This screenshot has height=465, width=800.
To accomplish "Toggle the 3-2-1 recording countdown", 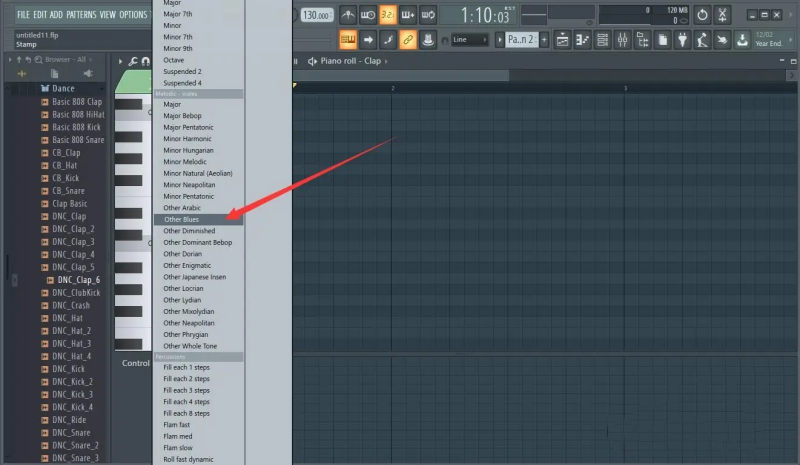I will click(x=388, y=15).
